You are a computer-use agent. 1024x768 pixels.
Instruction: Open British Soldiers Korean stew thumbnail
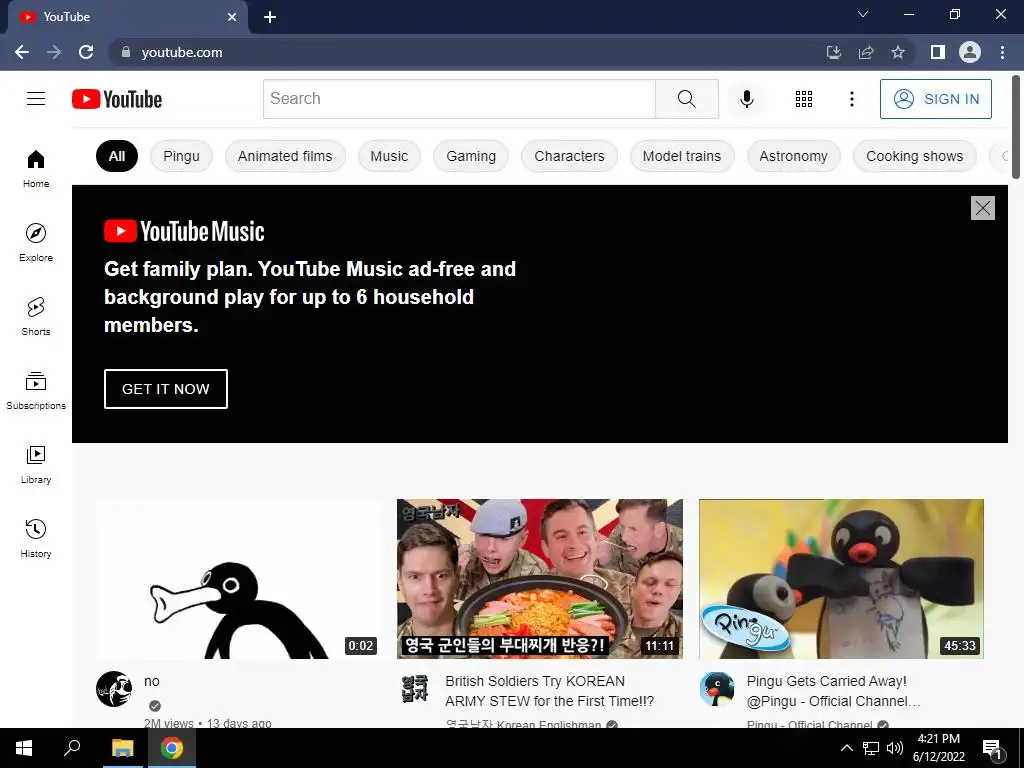click(540, 579)
